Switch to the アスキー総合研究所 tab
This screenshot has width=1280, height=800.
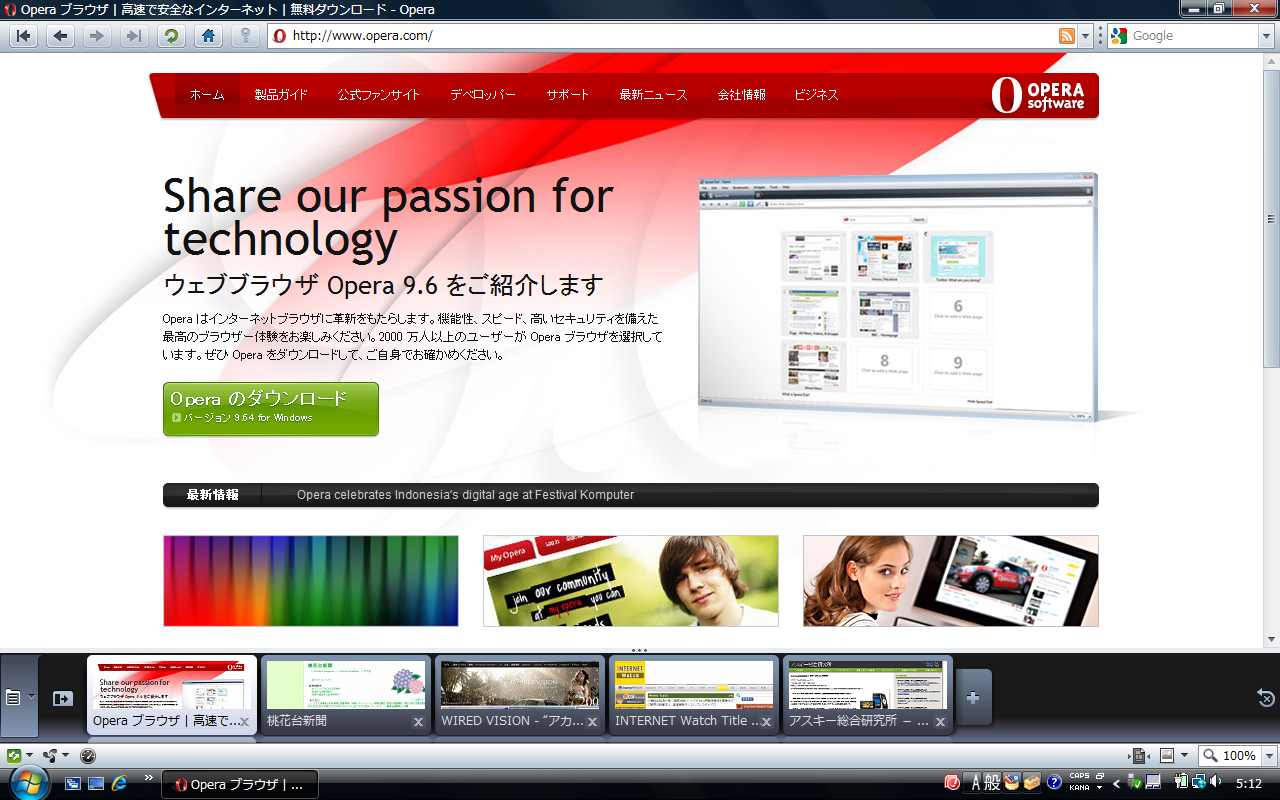(868, 695)
